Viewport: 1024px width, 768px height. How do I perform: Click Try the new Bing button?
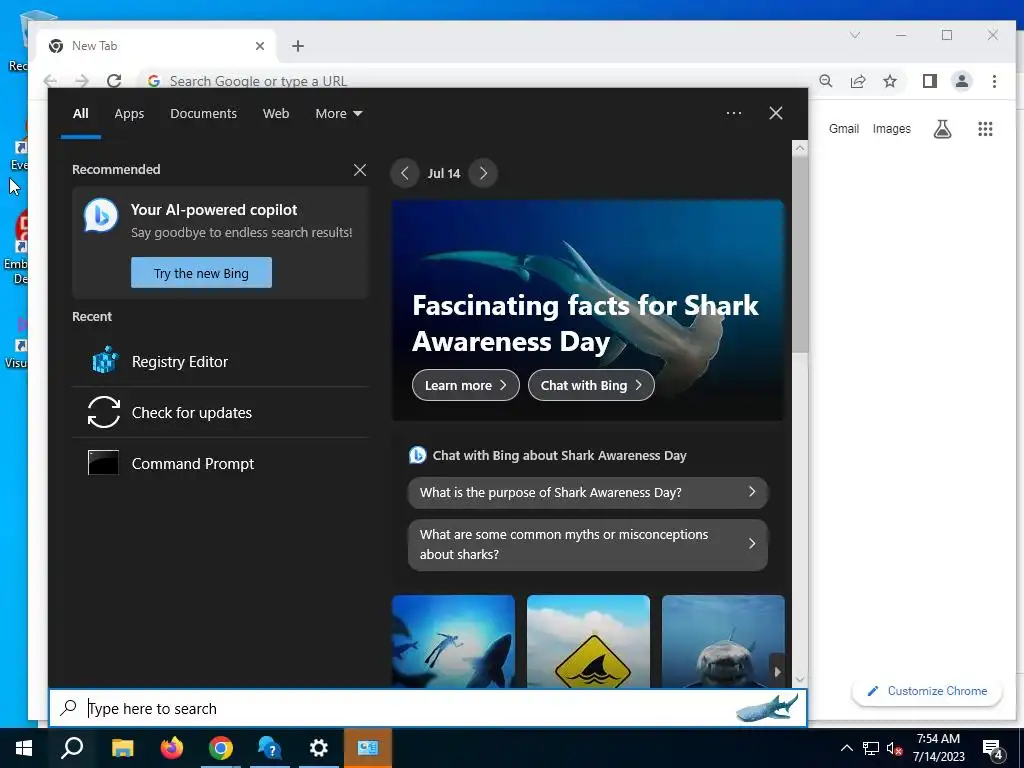coord(201,273)
